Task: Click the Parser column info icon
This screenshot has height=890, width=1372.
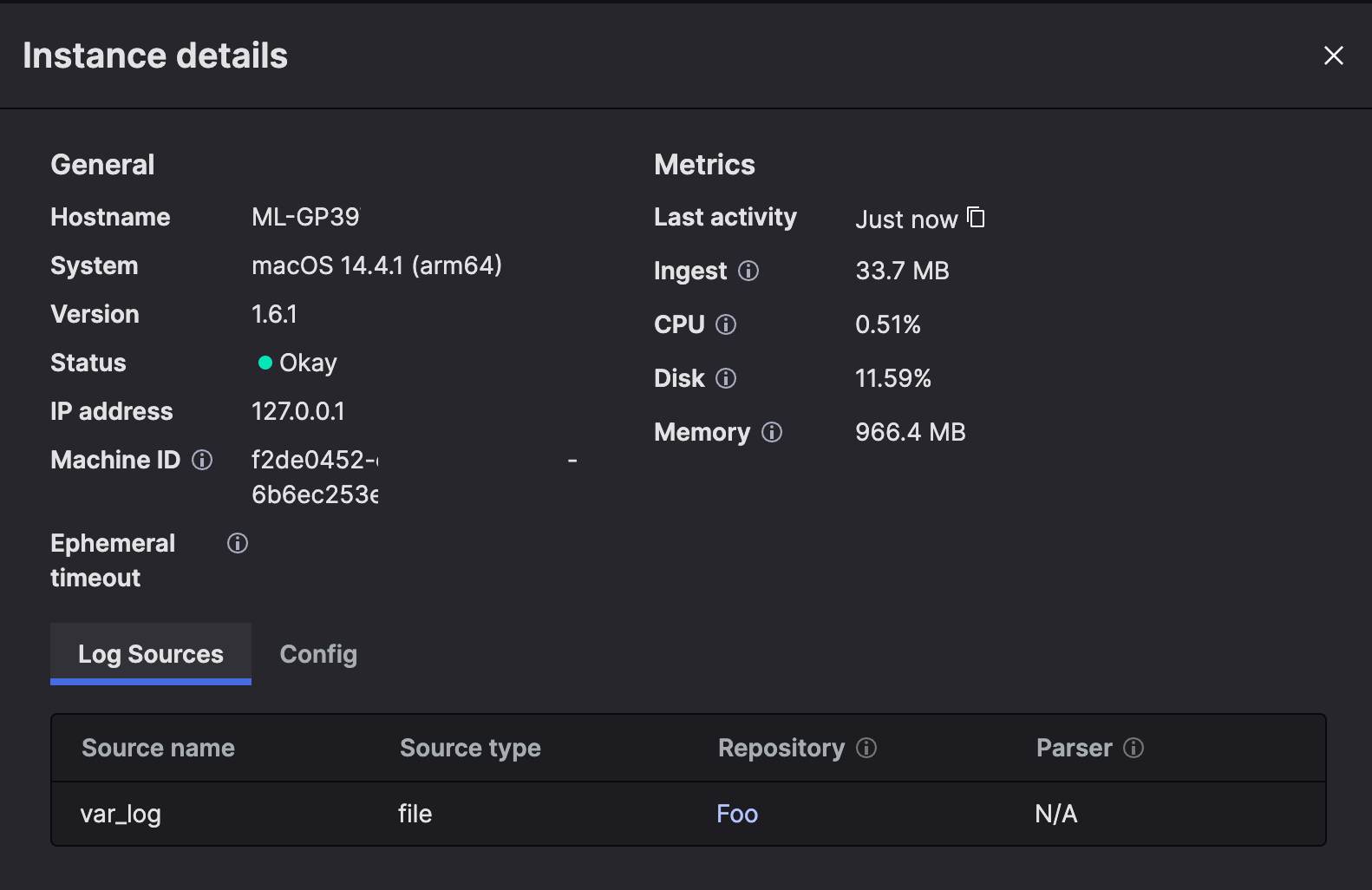Action: click(x=1134, y=748)
